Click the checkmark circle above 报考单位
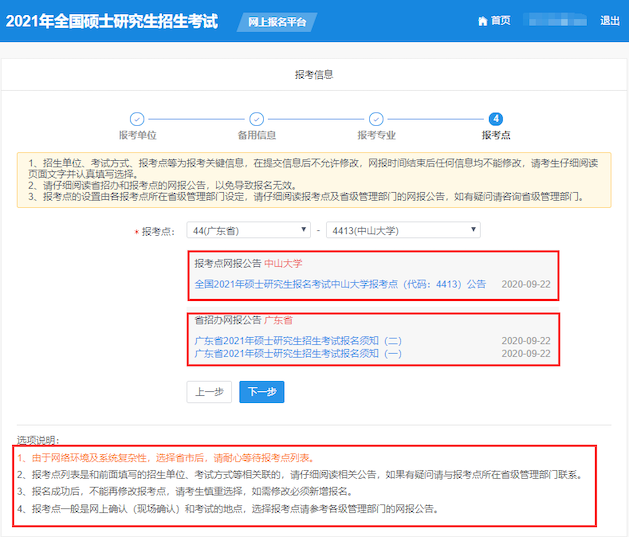The height and width of the screenshot is (537, 629). pyautogui.click(x=137, y=119)
